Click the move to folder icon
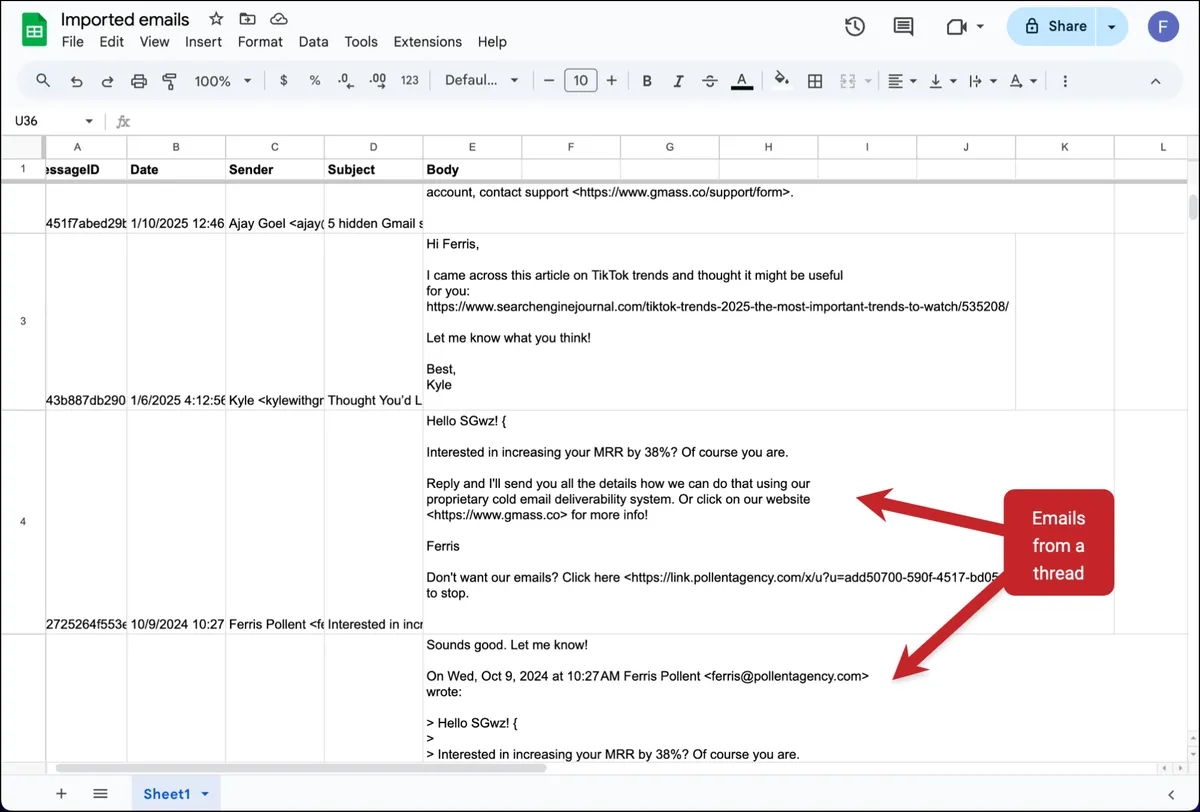1200x812 pixels. pyautogui.click(x=247, y=19)
